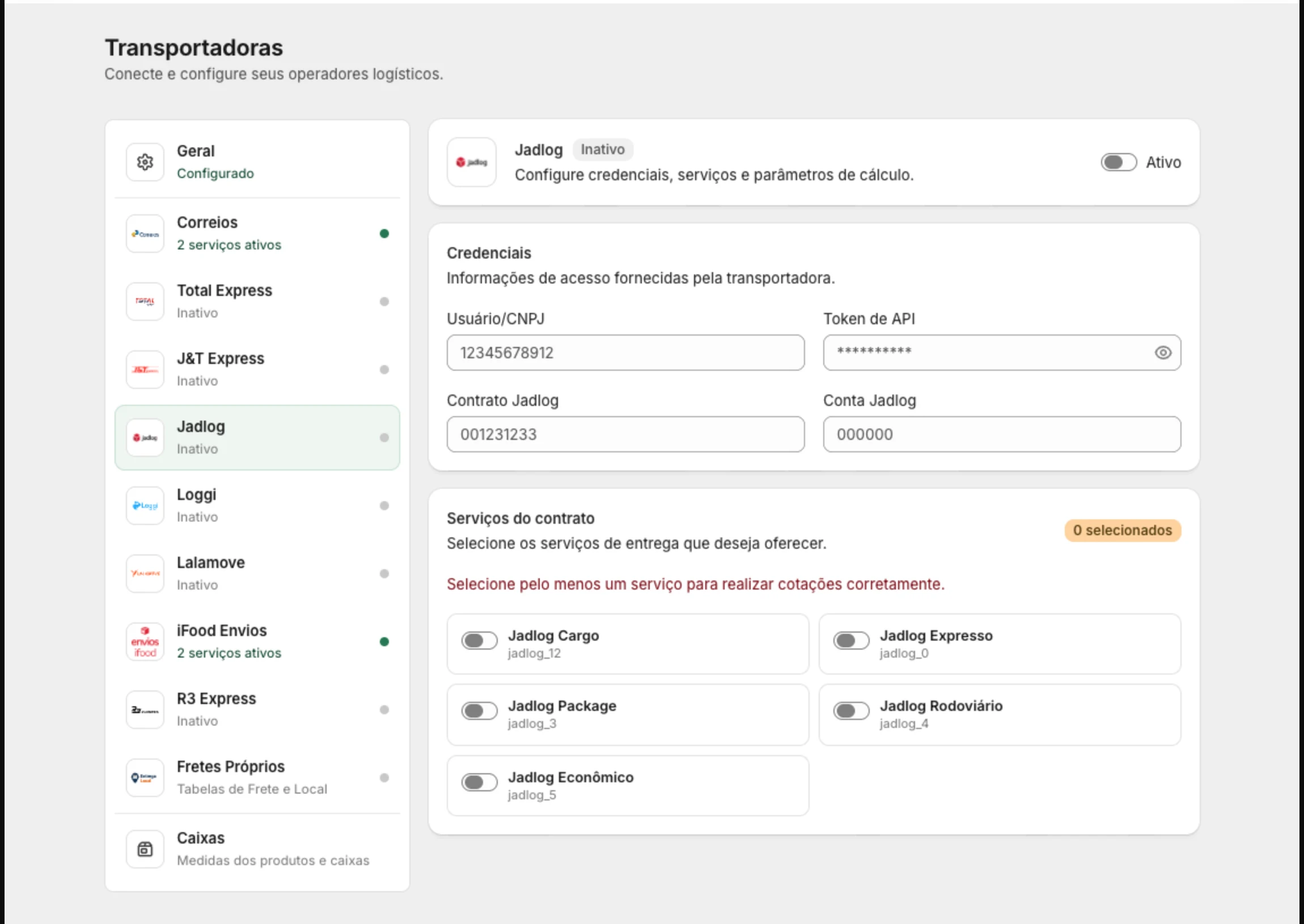
Task: Click the Correios logo icon
Action: [x=145, y=234]
